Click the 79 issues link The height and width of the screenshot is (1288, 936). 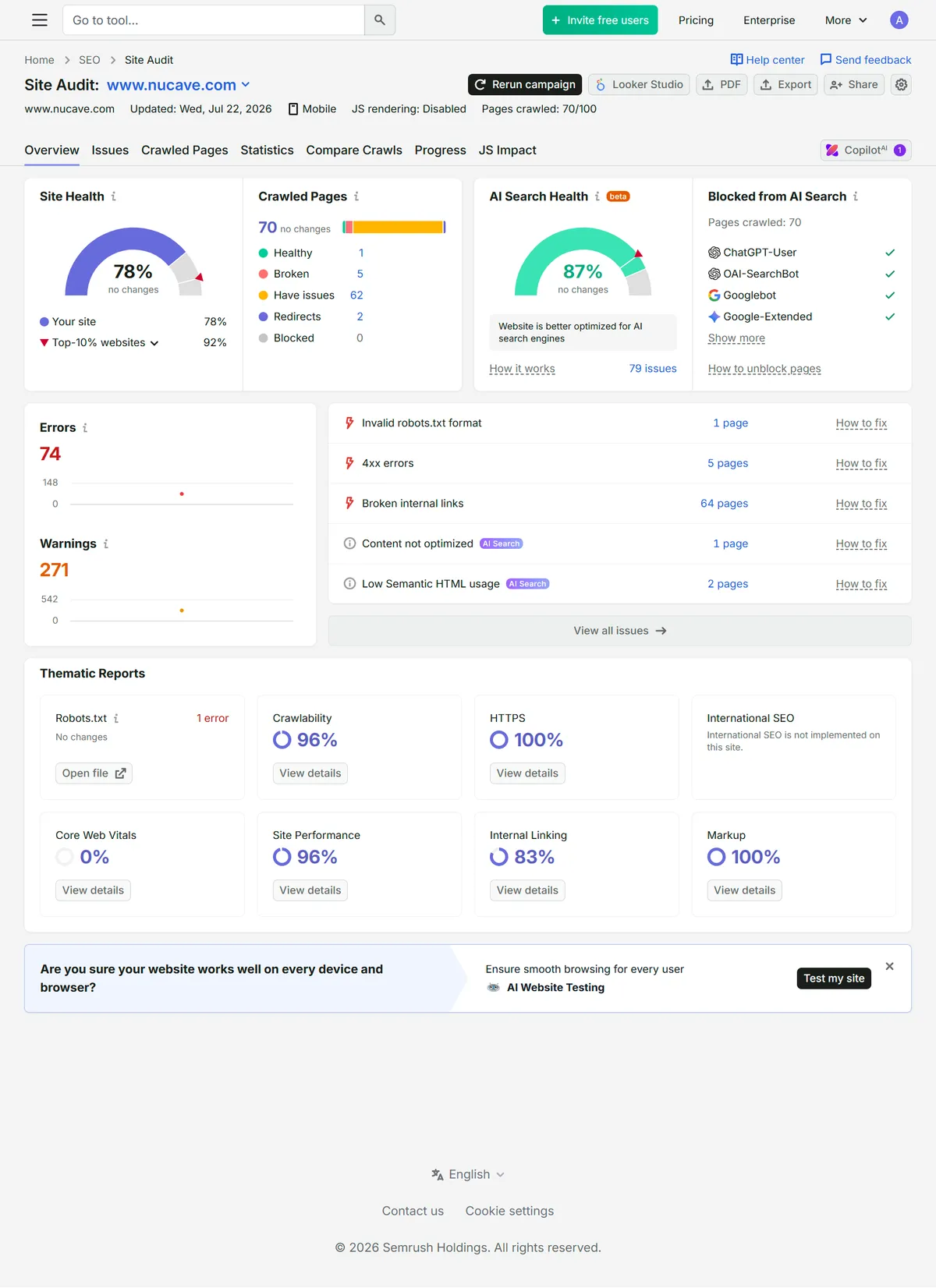[653, 369]
